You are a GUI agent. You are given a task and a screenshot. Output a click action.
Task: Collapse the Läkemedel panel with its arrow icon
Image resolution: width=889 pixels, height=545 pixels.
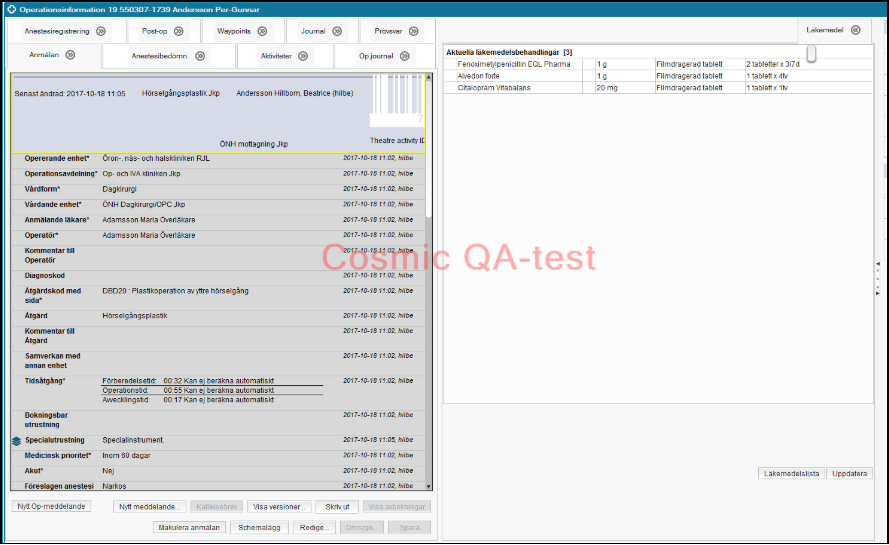pos(856,30)
